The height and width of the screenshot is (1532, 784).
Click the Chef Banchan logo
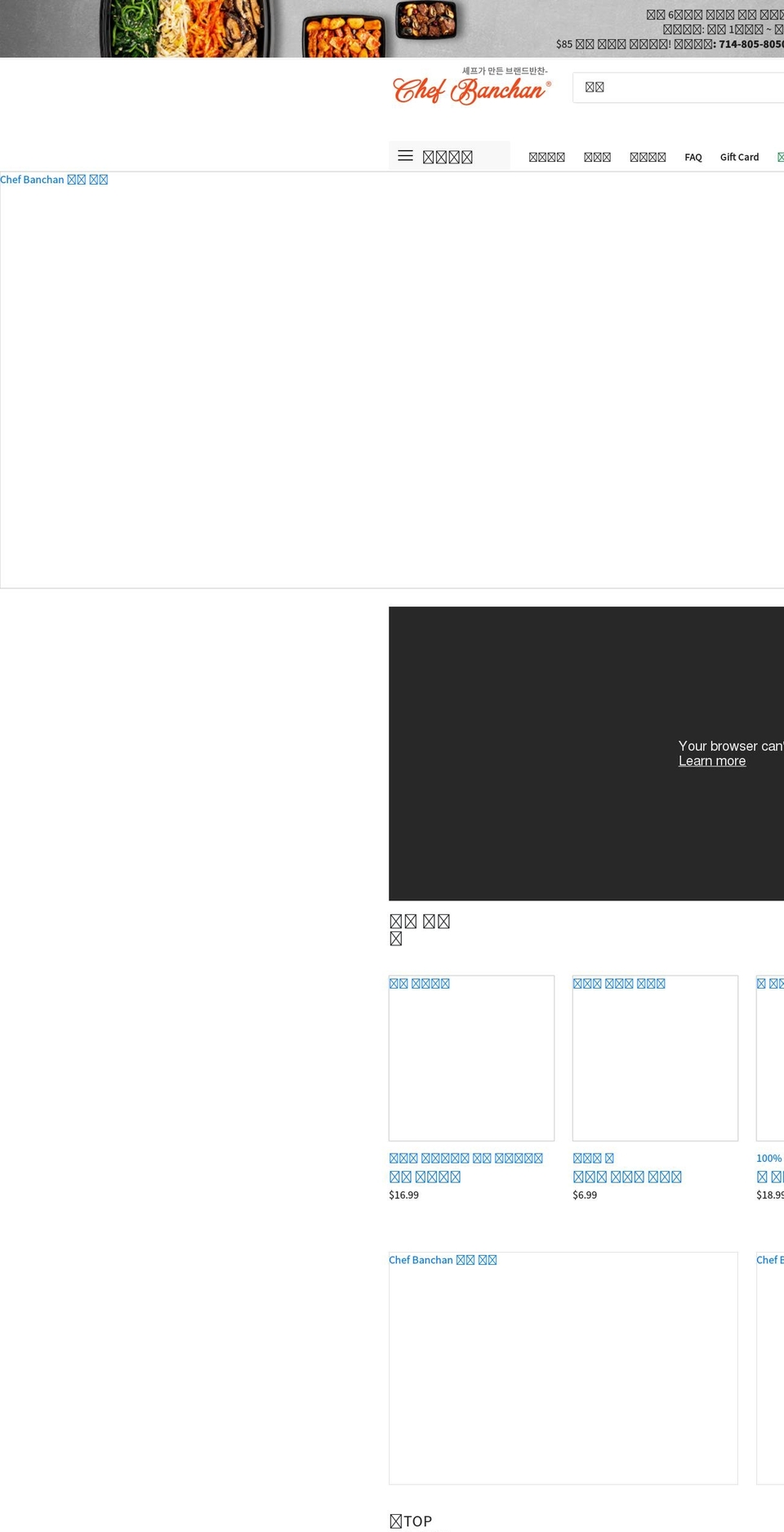coord(472,87)
